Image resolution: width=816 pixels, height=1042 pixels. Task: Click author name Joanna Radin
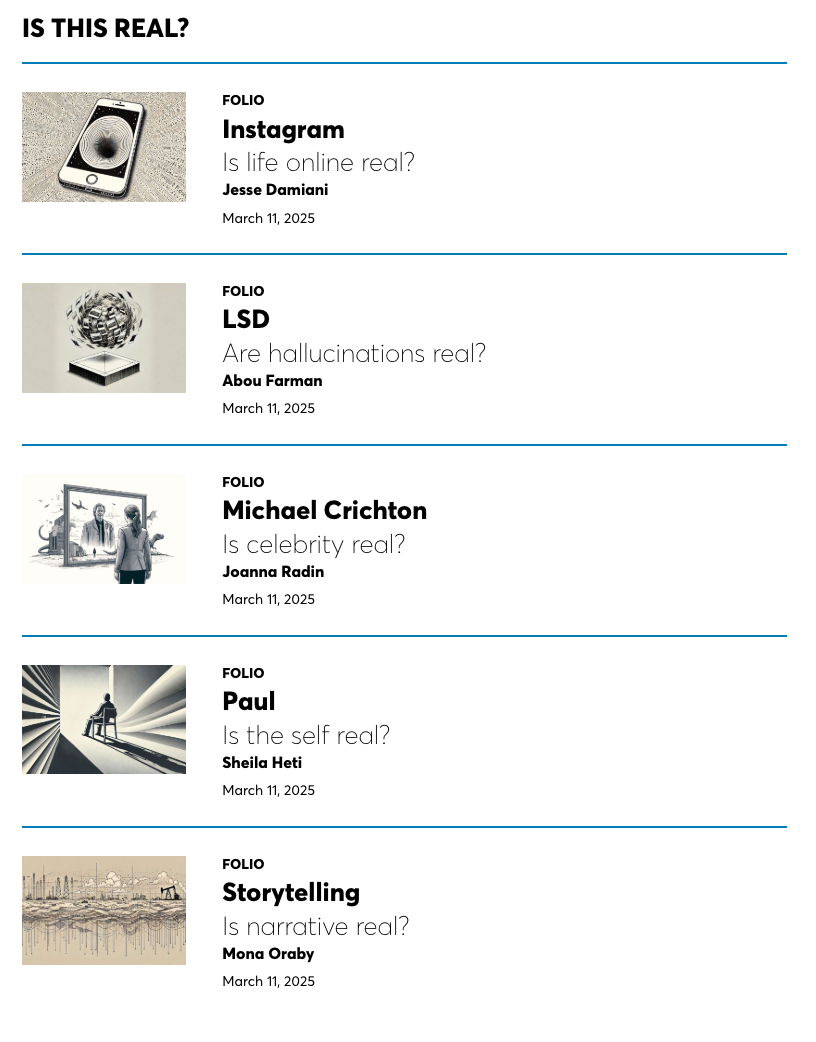point(273,572)
